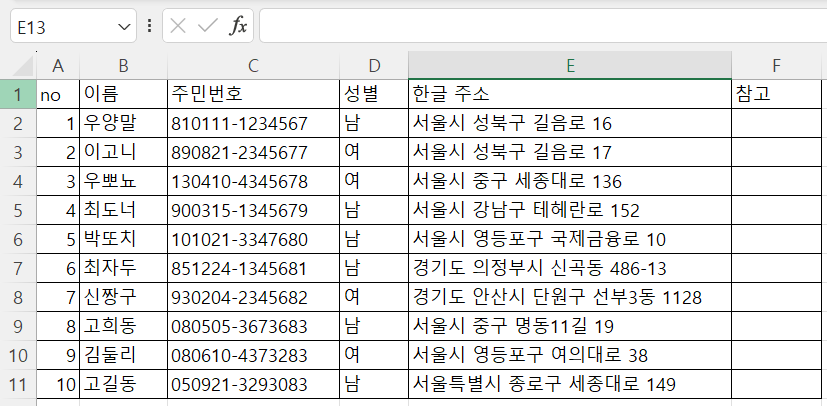Click the name cell '이고니'
827x406 pixels.
coord(123,152)
